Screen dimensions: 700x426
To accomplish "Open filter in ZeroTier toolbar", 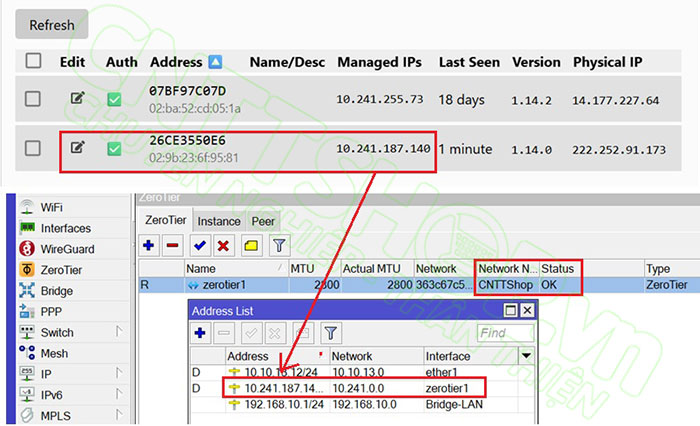I will point(279,245).
